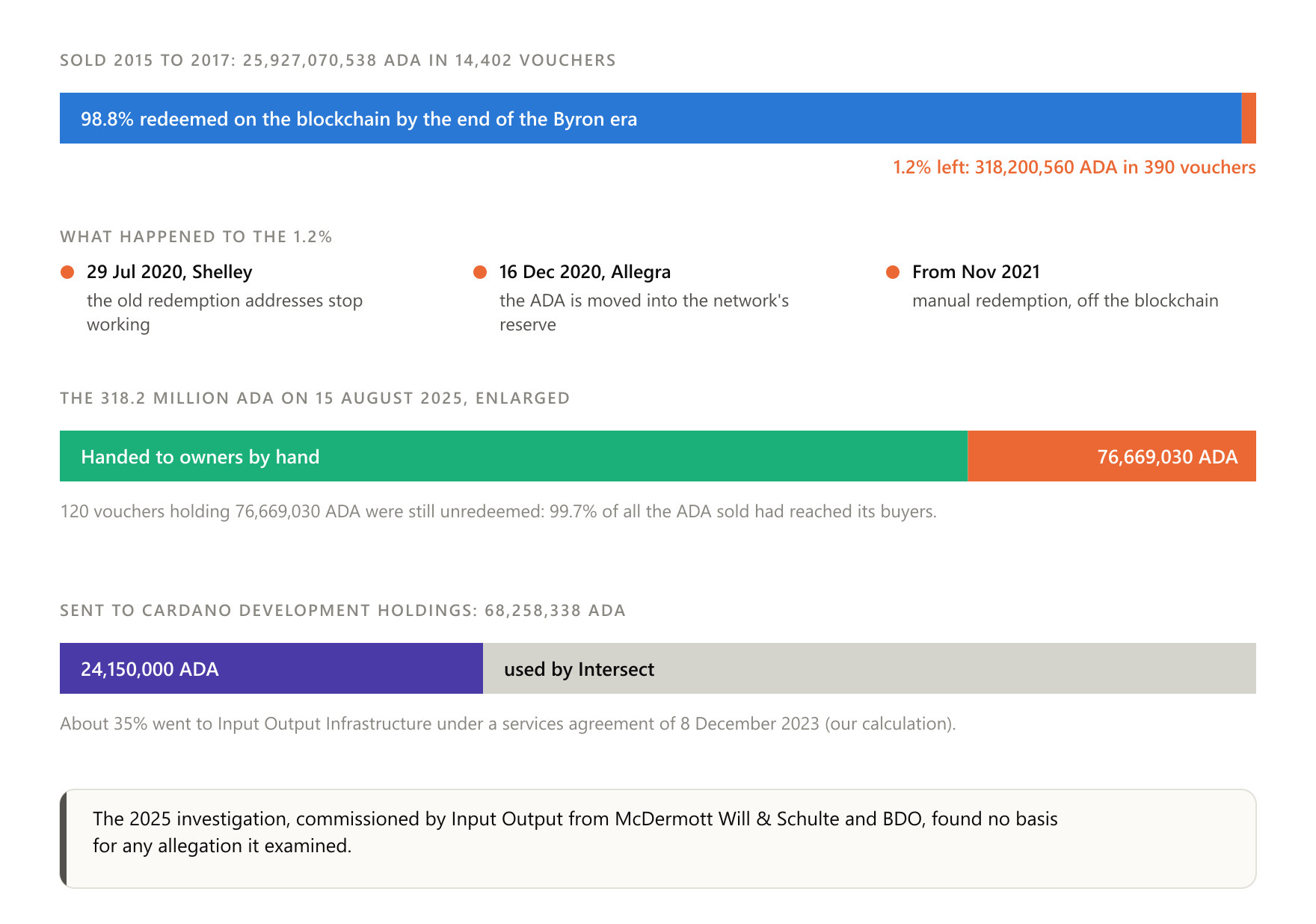This screenshot has width=1316, height=924.
Task: Click the text '1.2% left: 318,200,560 ADA in 390 vouchers'
Action: click(1074, 167)
